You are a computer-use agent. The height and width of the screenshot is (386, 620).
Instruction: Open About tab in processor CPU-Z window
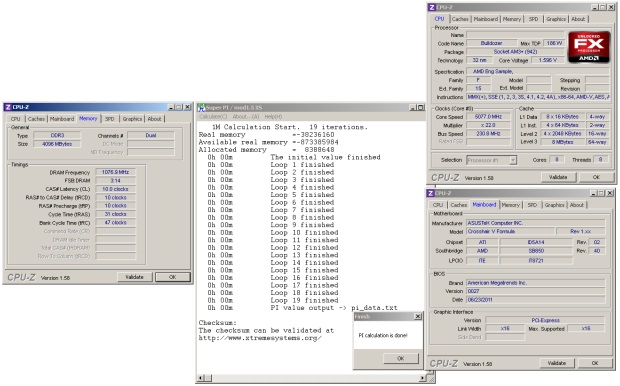point(578,19)
